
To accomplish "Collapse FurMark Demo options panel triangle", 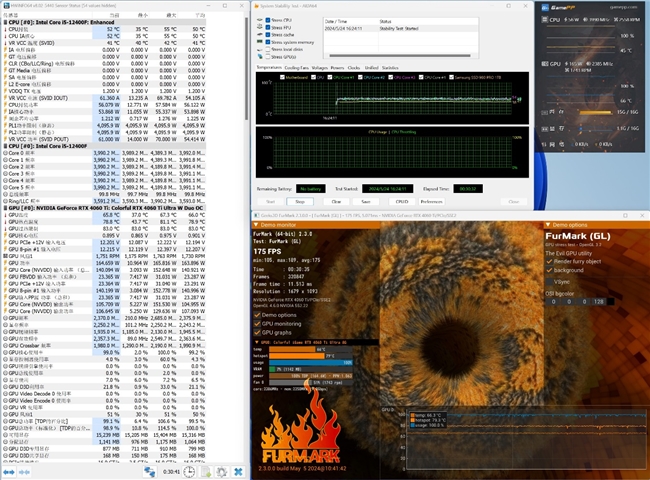I will 548,225.
